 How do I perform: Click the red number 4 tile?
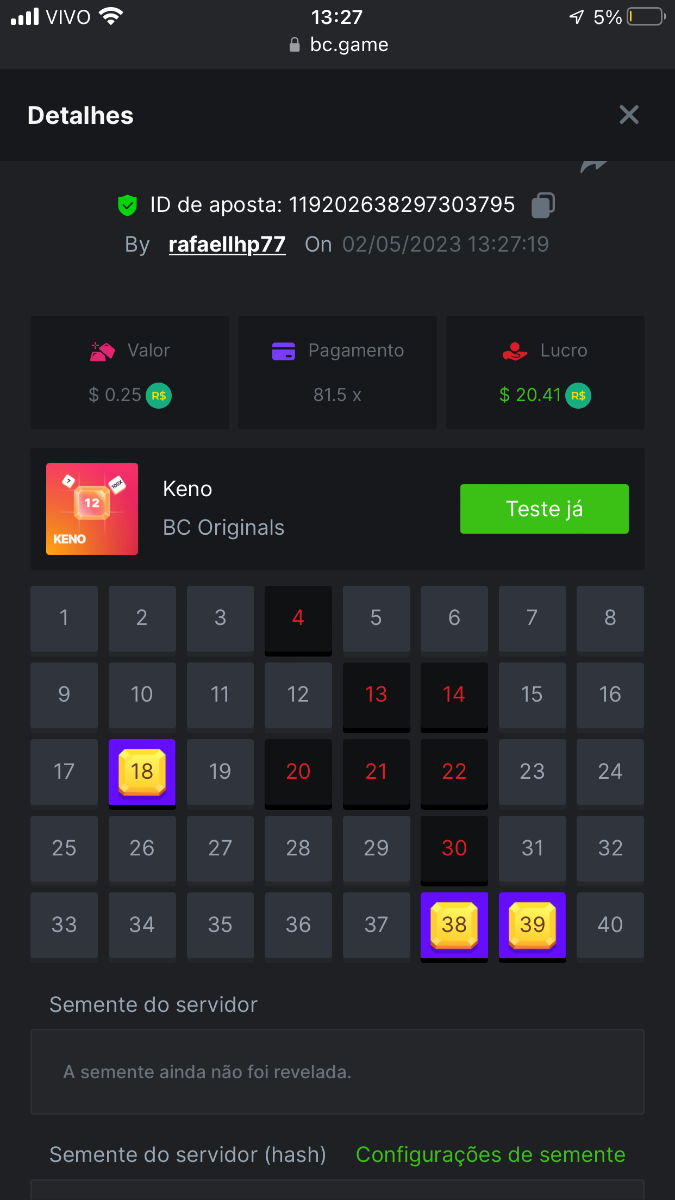(298, 620)
